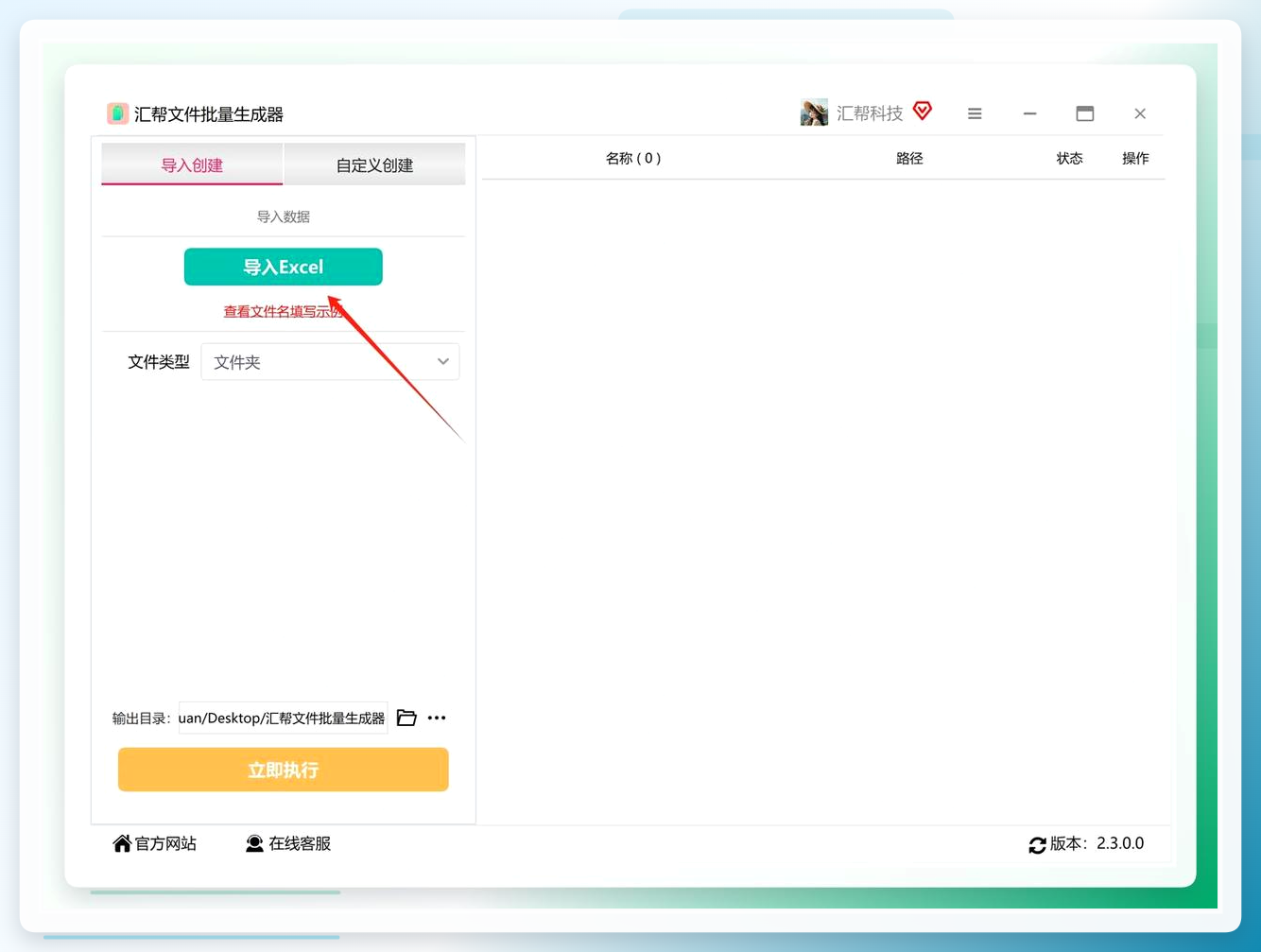Image resolution: width=1261 pixels, height=952 pixels.
Task: Open the 查看文件名填写示例 link
Action: [x=283, y=311]
